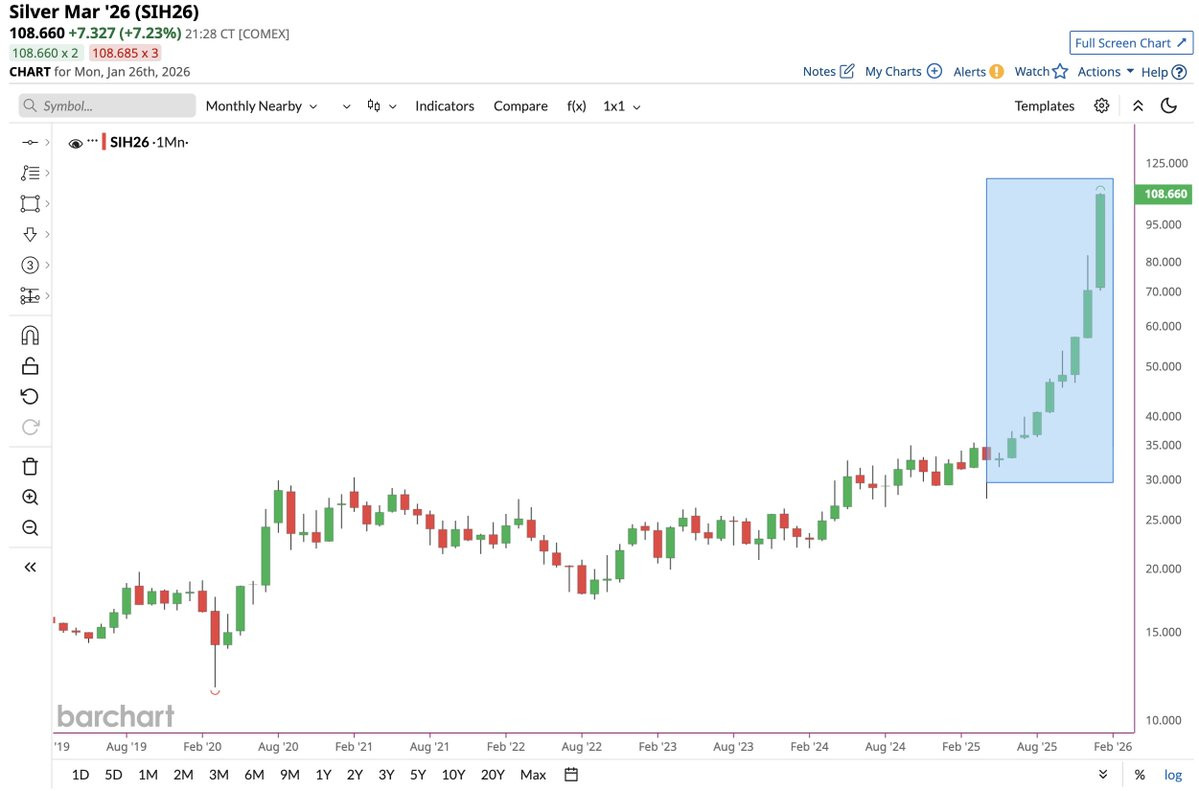The image size is (1199, 791).
Task: Select 1M time range
Action: tap(148, 775)
